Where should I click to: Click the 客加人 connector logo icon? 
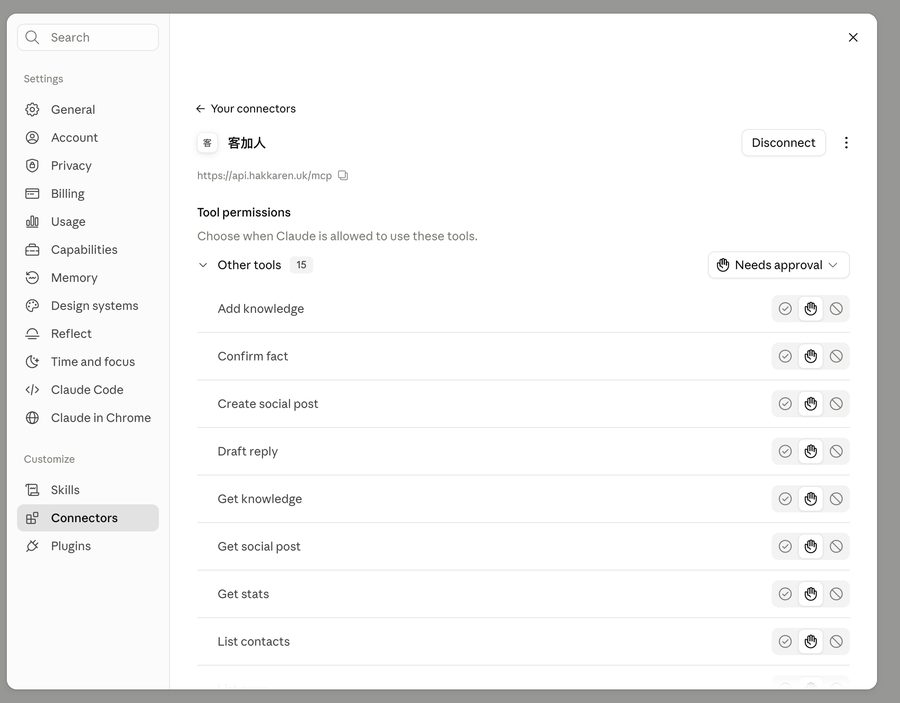coord(207,143)
